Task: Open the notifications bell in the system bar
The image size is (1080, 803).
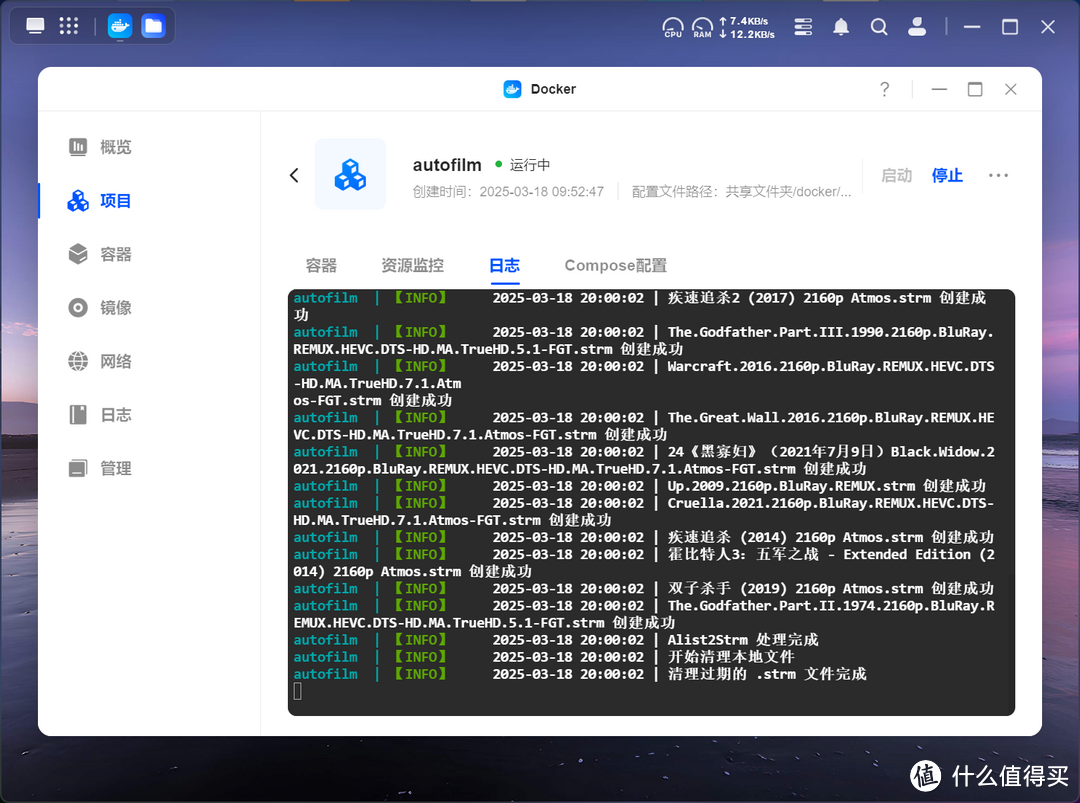Action: click(x=841, y=27)
